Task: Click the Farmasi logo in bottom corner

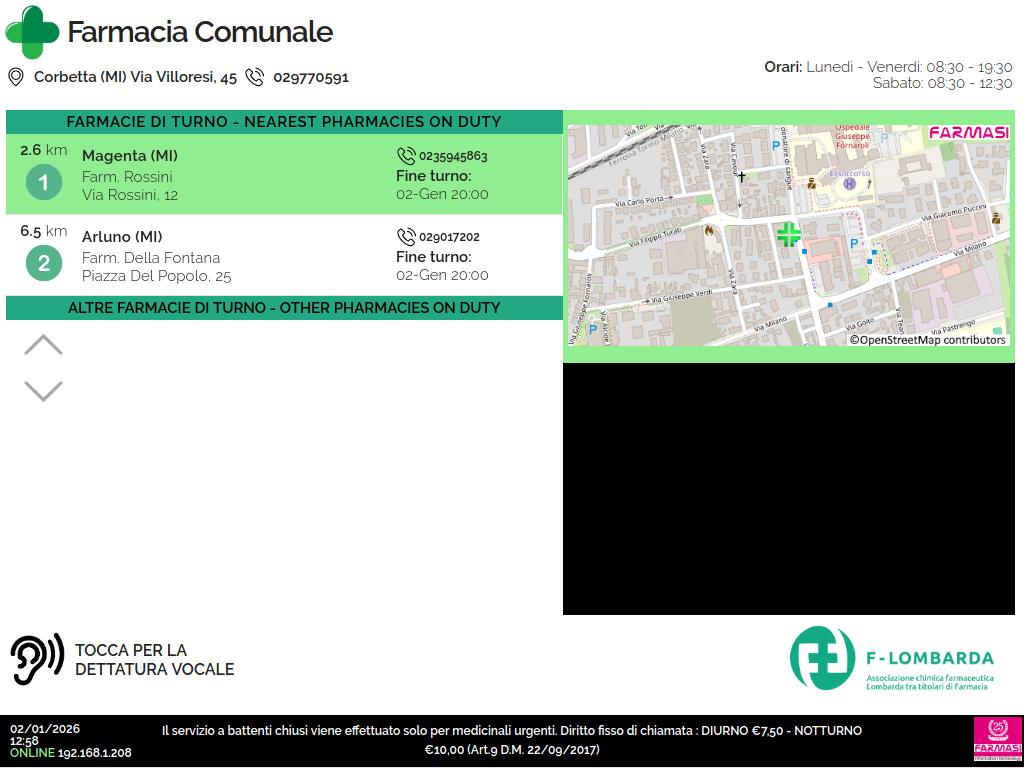Action: tap(997, 741)
